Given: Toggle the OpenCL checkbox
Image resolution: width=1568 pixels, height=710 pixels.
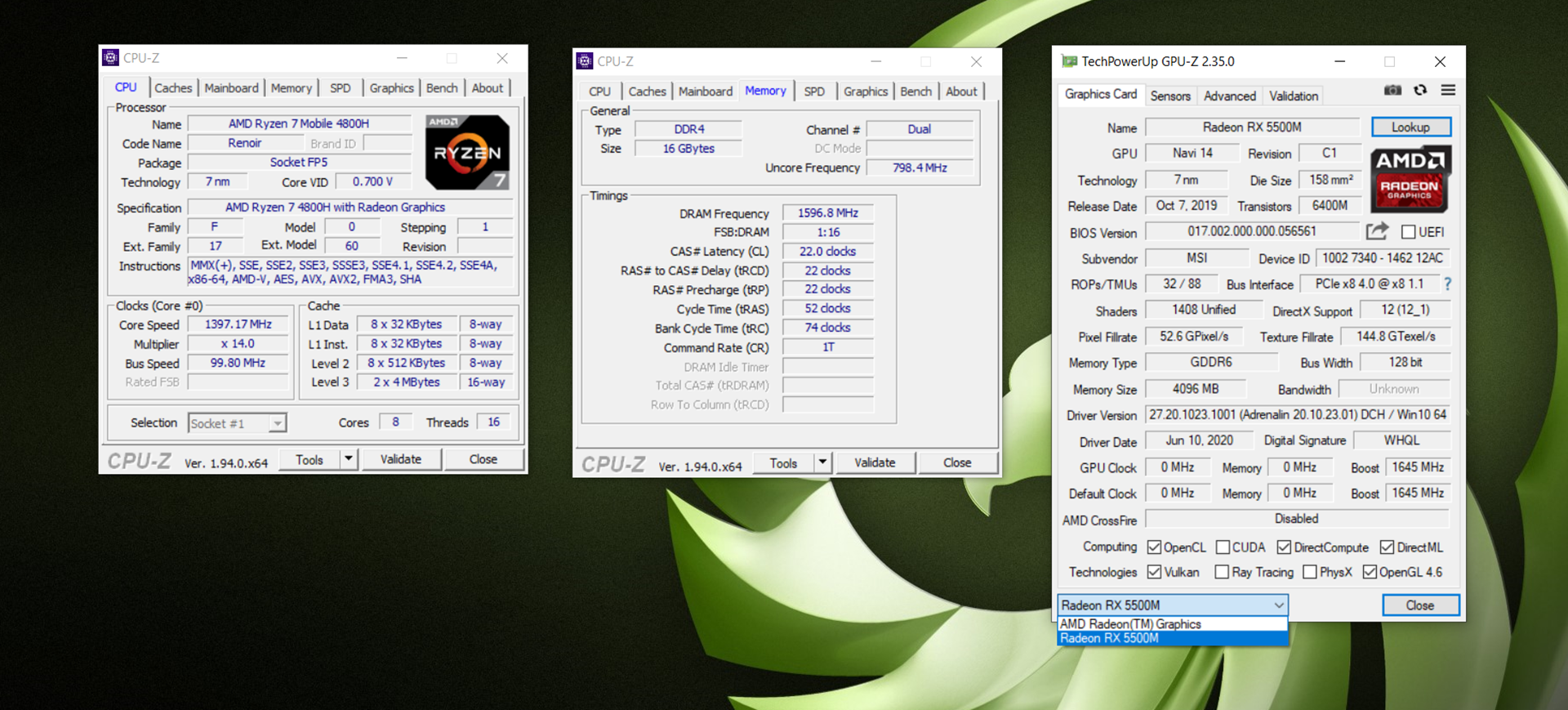Looking at the screenshot, I should tap(1154, 547).
